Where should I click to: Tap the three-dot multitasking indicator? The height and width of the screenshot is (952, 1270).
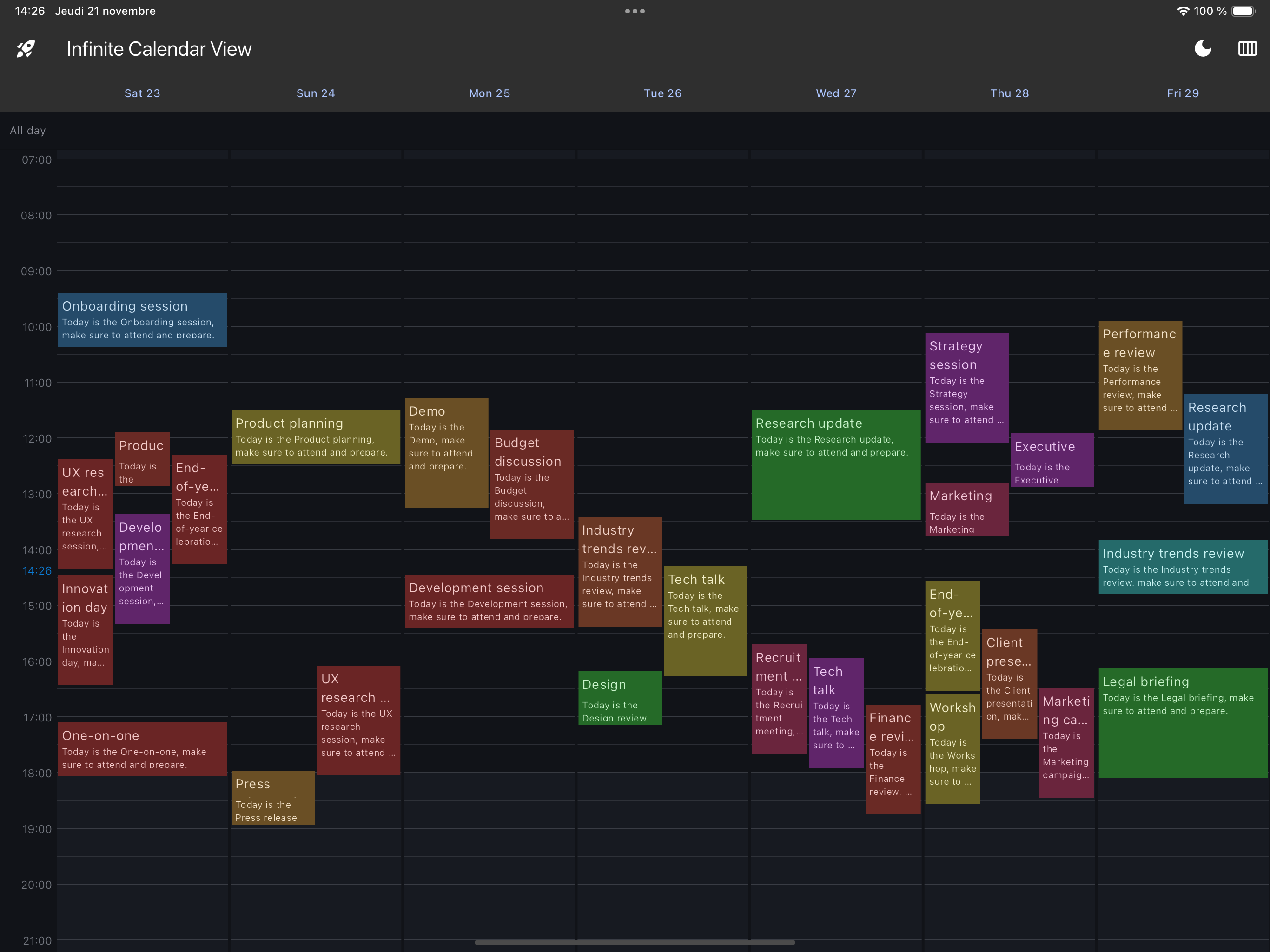635,11
